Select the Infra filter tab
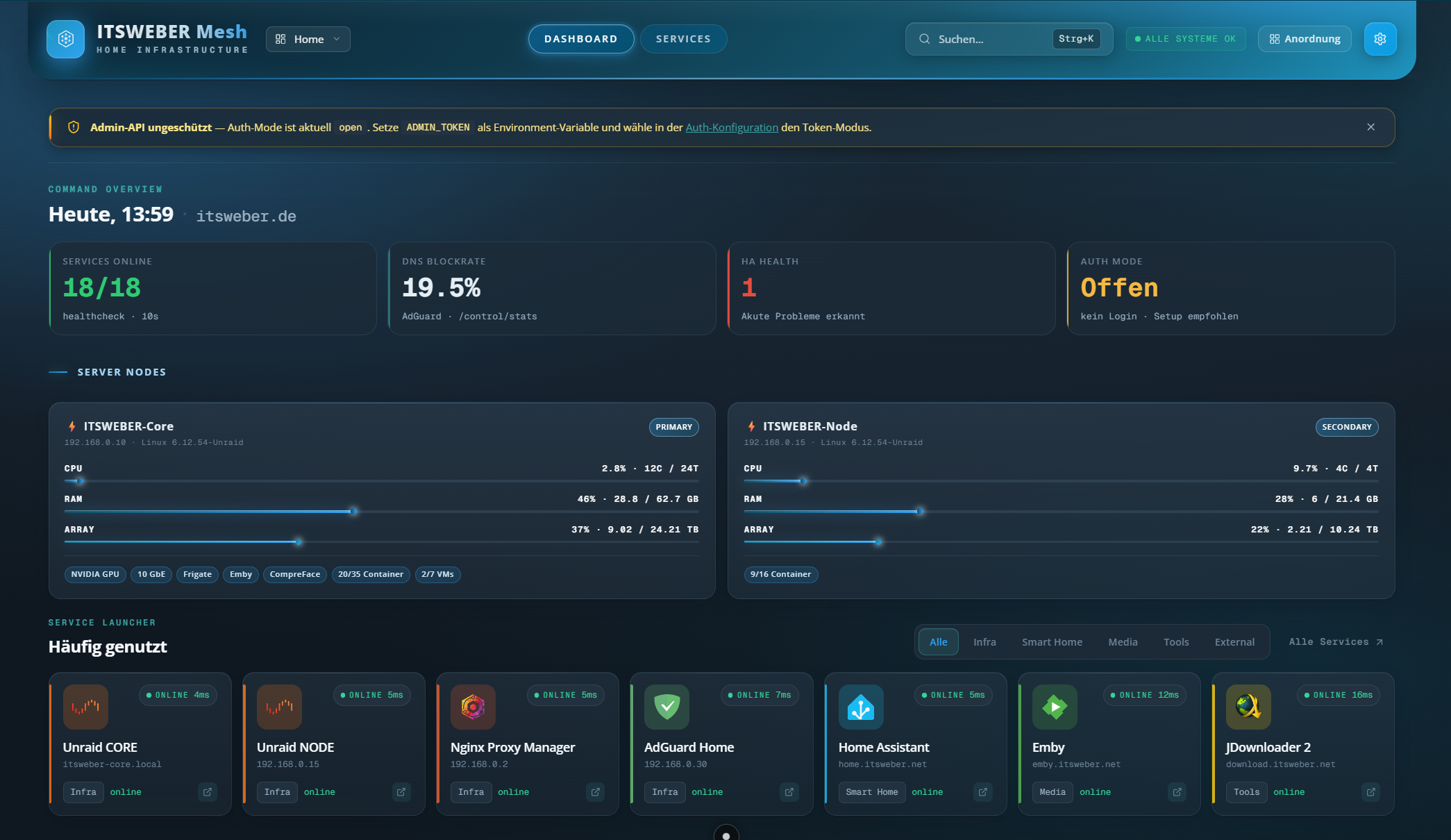Screen dimensions: 1451x840 (x=984, y=642)
